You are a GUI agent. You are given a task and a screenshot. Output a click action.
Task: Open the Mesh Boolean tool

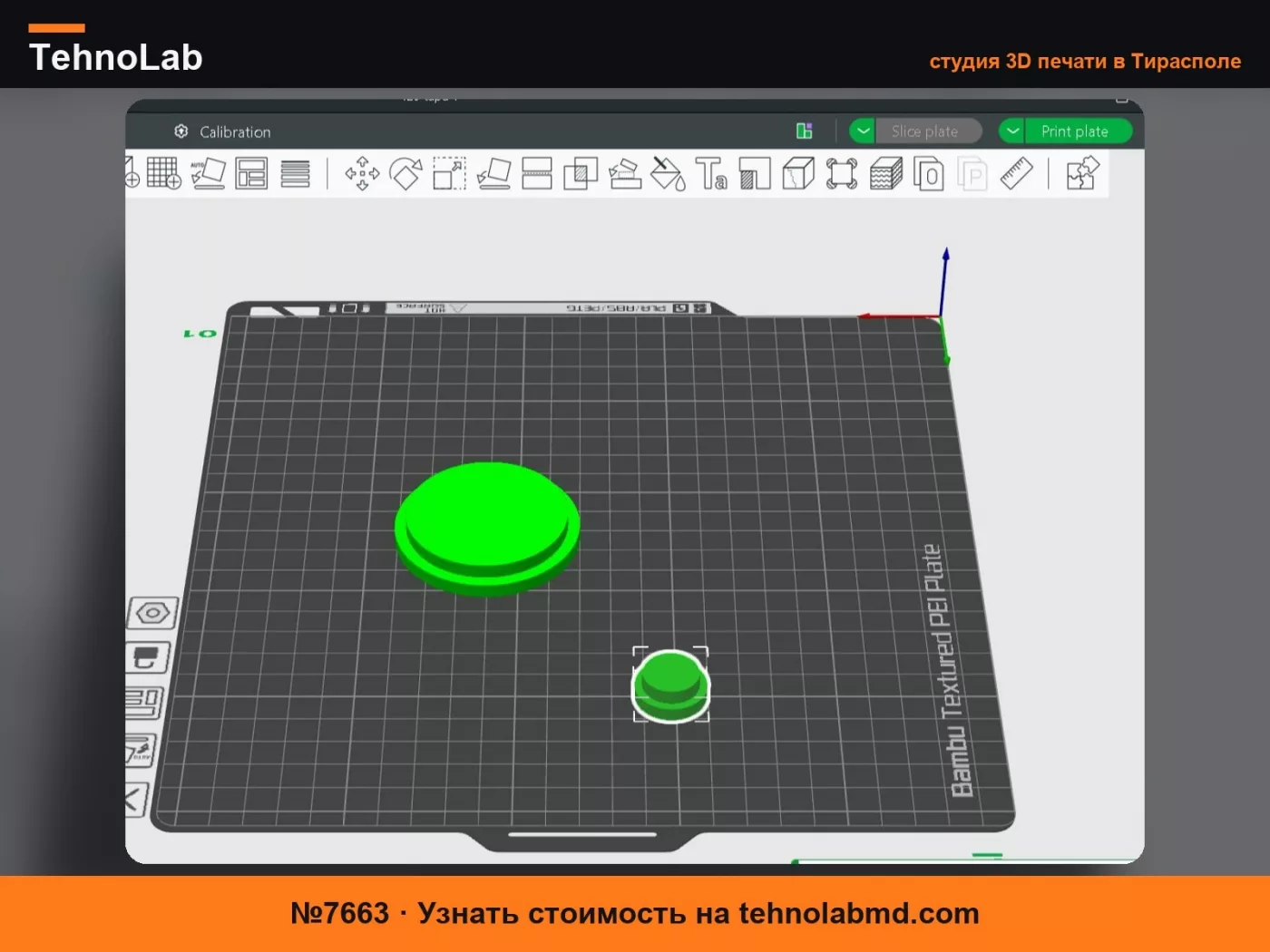pos(581,173)
